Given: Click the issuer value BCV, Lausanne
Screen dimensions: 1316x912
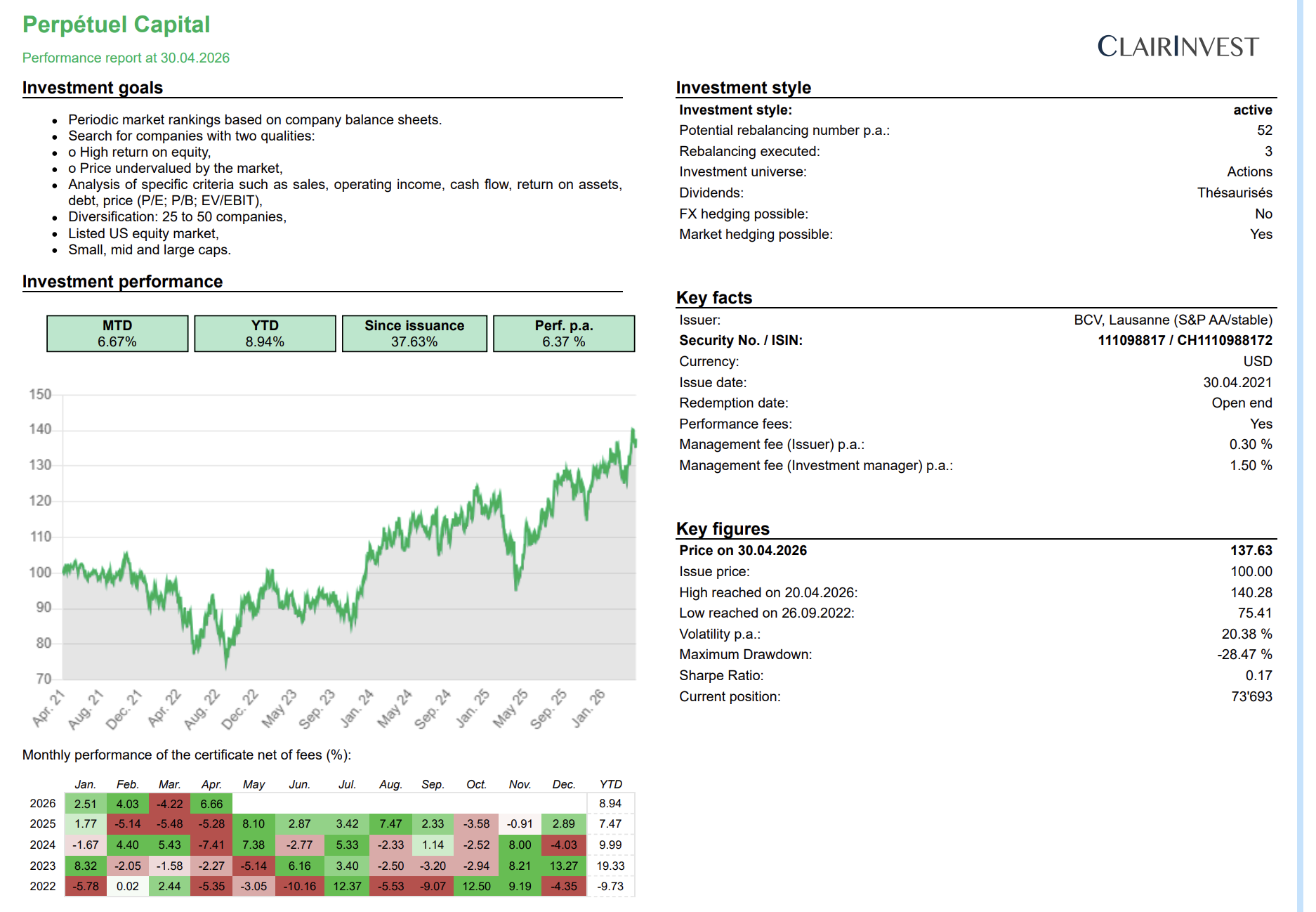Looking at the screenshot, I should pyautogui.click(x=1173, y=320).
